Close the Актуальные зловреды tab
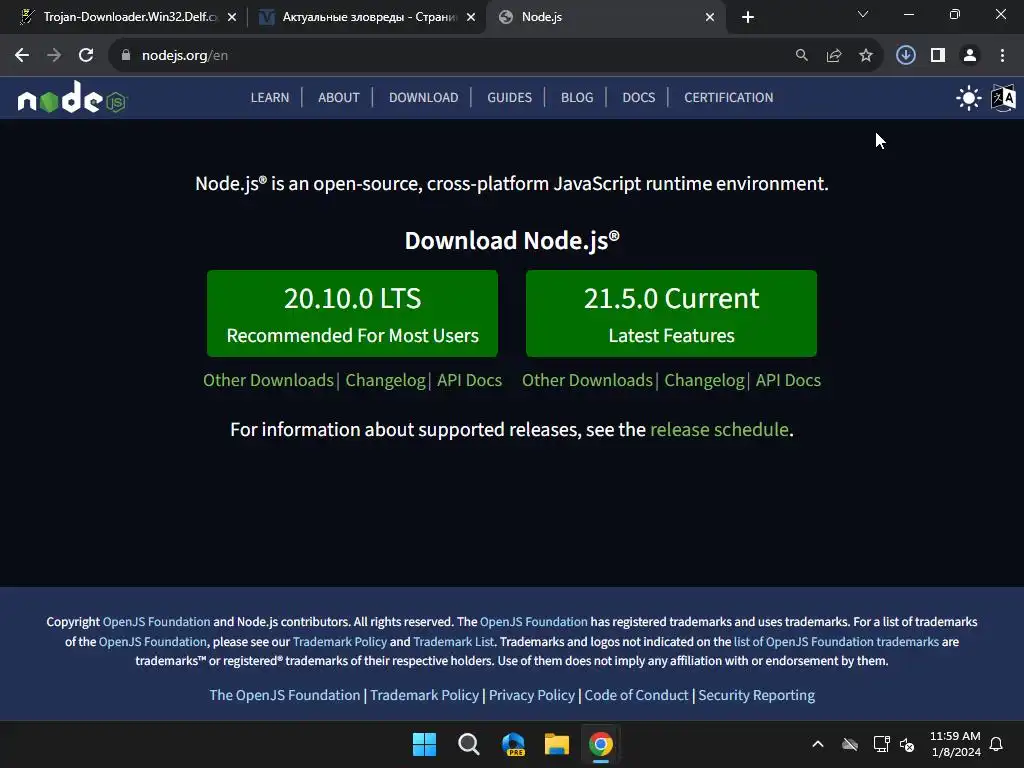This screenshot has height=768, width=1024. click(x=471, y=17)
